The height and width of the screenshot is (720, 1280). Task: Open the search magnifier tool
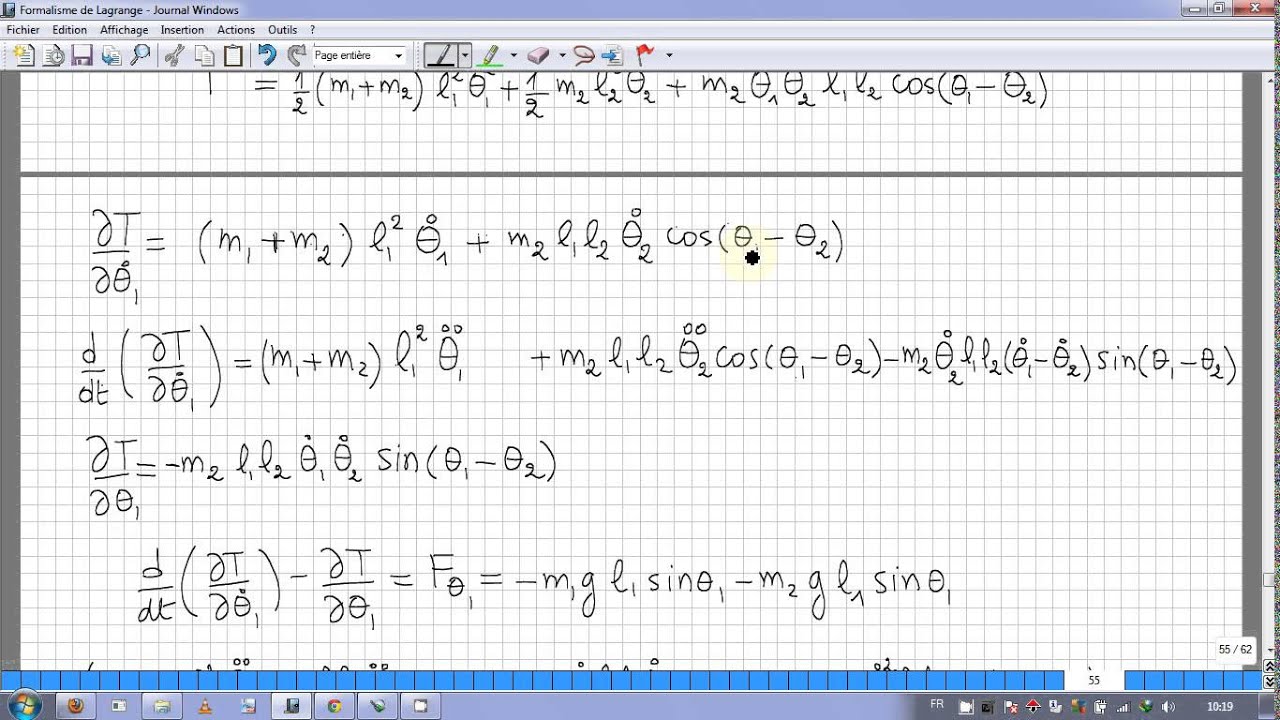140,55
